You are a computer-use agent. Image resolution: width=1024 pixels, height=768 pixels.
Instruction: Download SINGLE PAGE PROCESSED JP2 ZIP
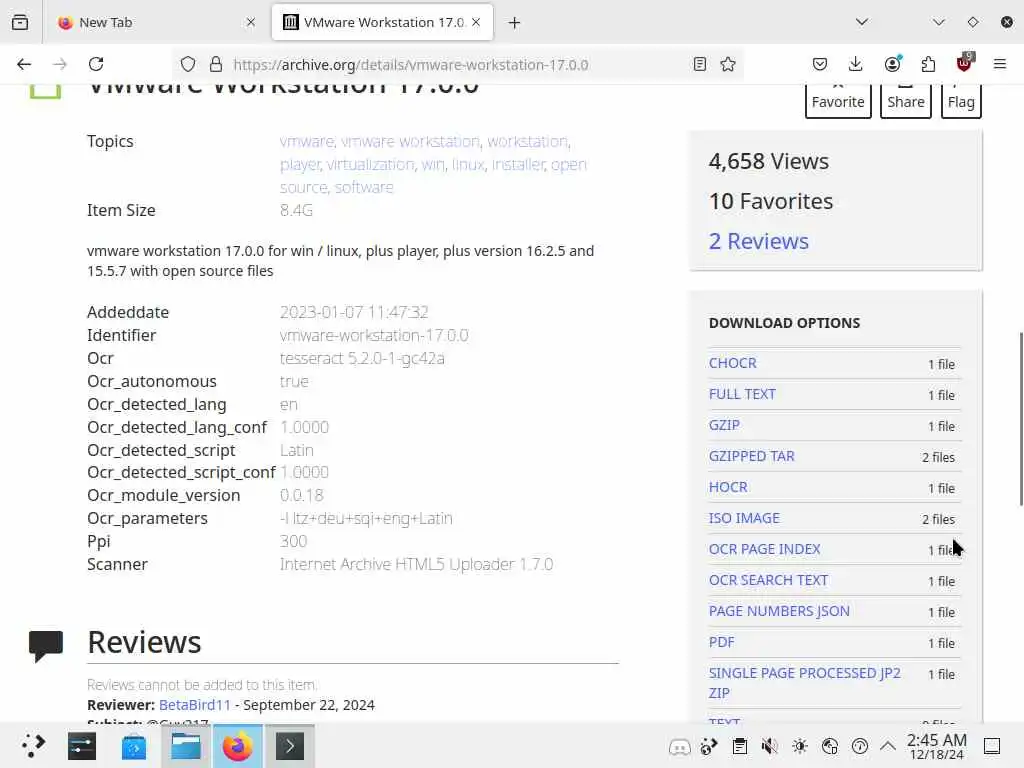coord(805,683)
